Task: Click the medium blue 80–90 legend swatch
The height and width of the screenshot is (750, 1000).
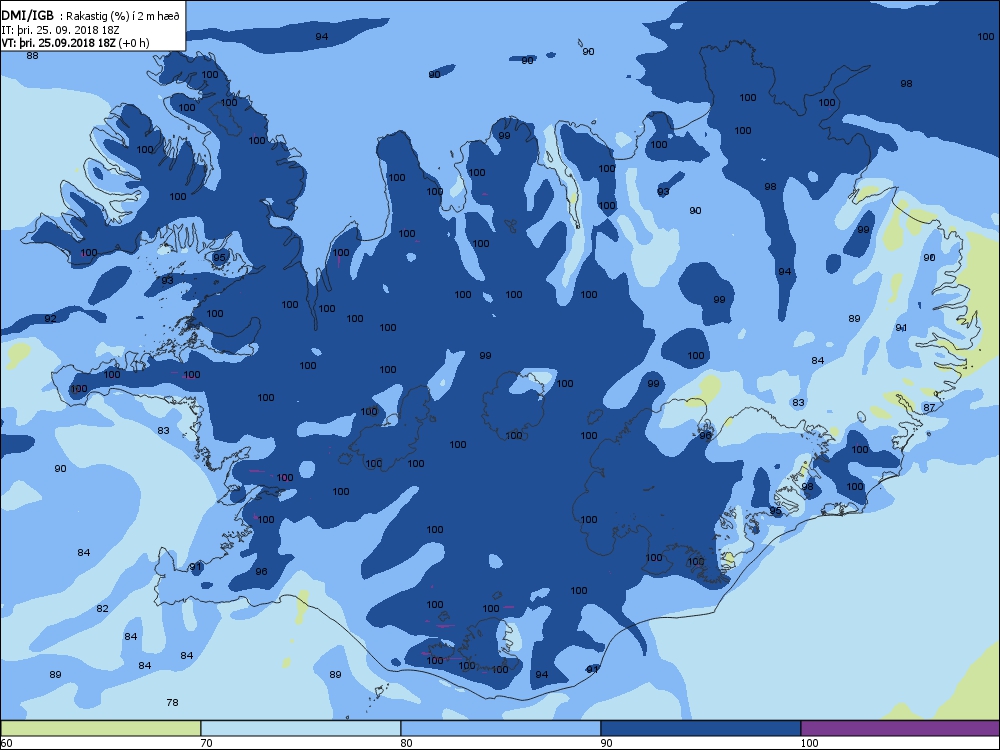Action: point(501,728)
